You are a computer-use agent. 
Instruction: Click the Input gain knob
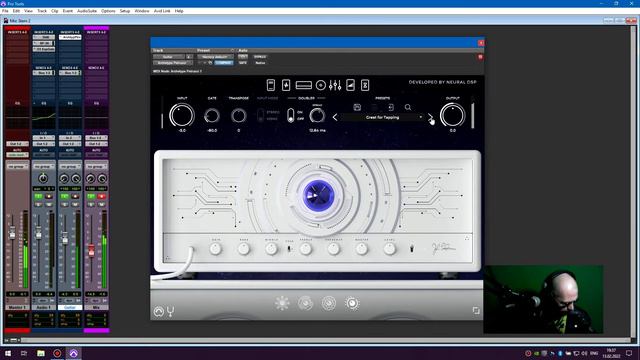tap(182, 115)
